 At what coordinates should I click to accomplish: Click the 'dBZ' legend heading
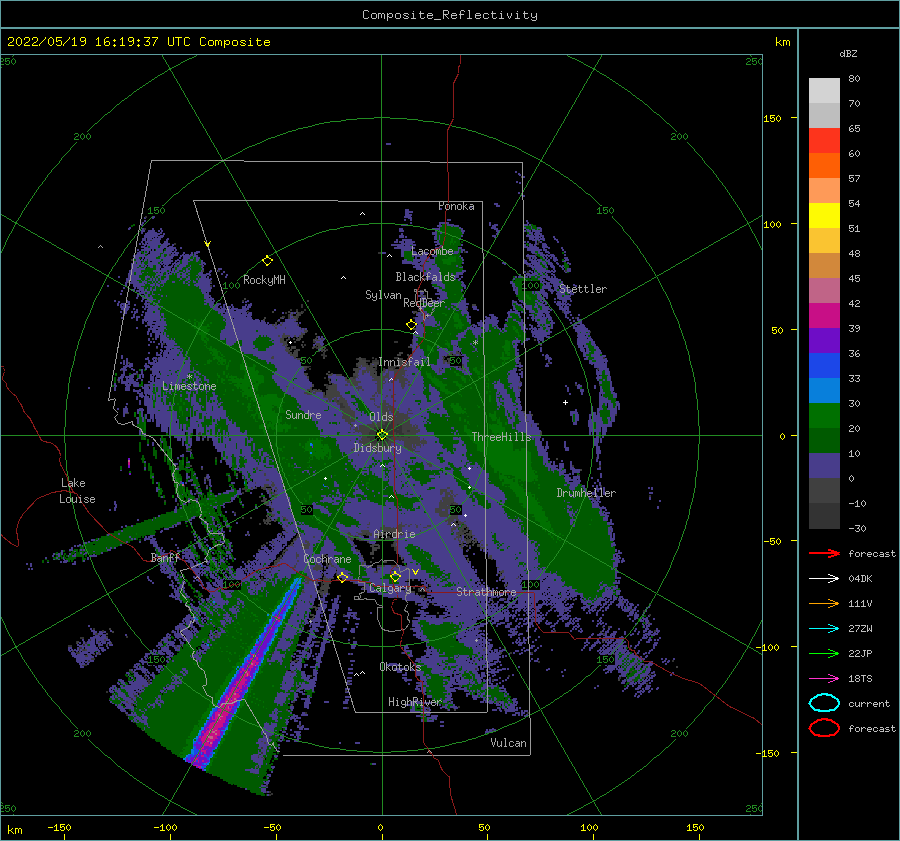point(848,53)
